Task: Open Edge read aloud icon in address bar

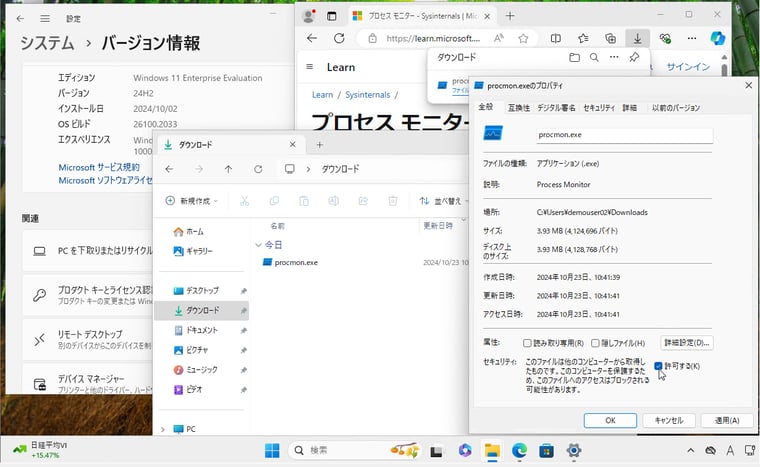Action: [498, 38]
